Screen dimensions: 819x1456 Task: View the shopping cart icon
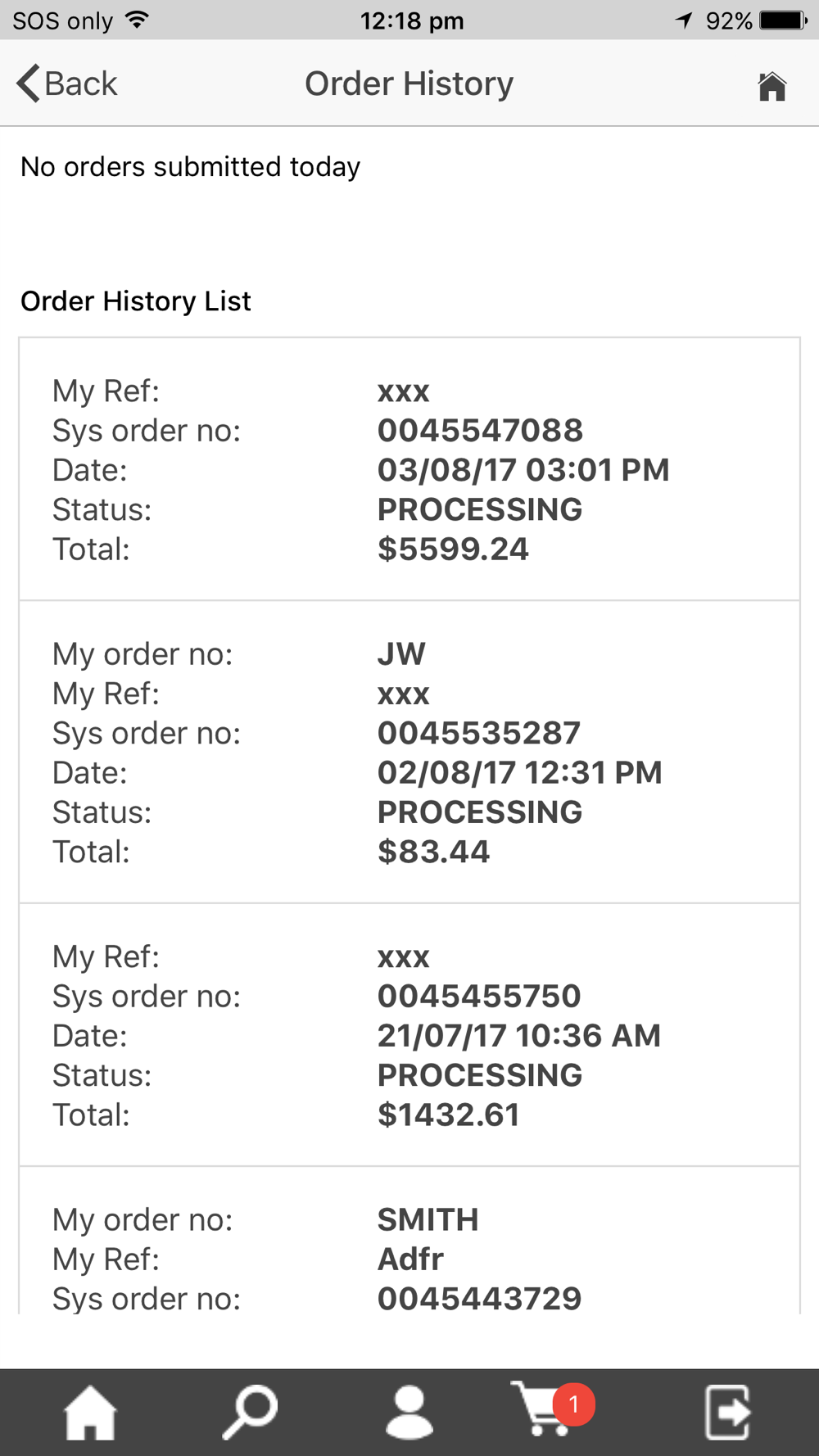pos(542,1410)
